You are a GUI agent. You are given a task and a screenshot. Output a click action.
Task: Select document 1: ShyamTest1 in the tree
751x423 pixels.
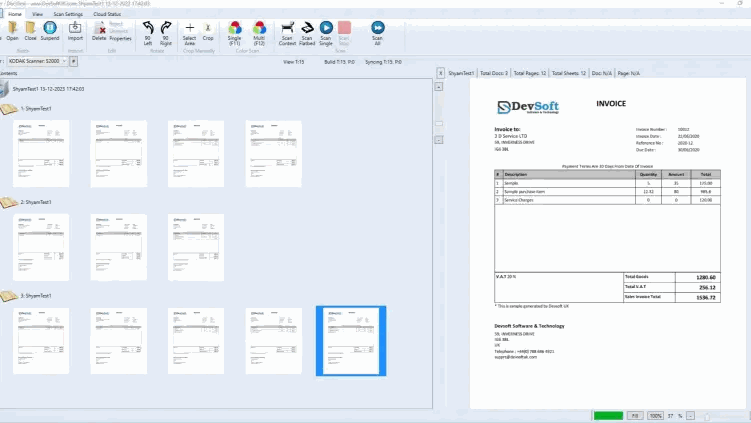(36, 109)
